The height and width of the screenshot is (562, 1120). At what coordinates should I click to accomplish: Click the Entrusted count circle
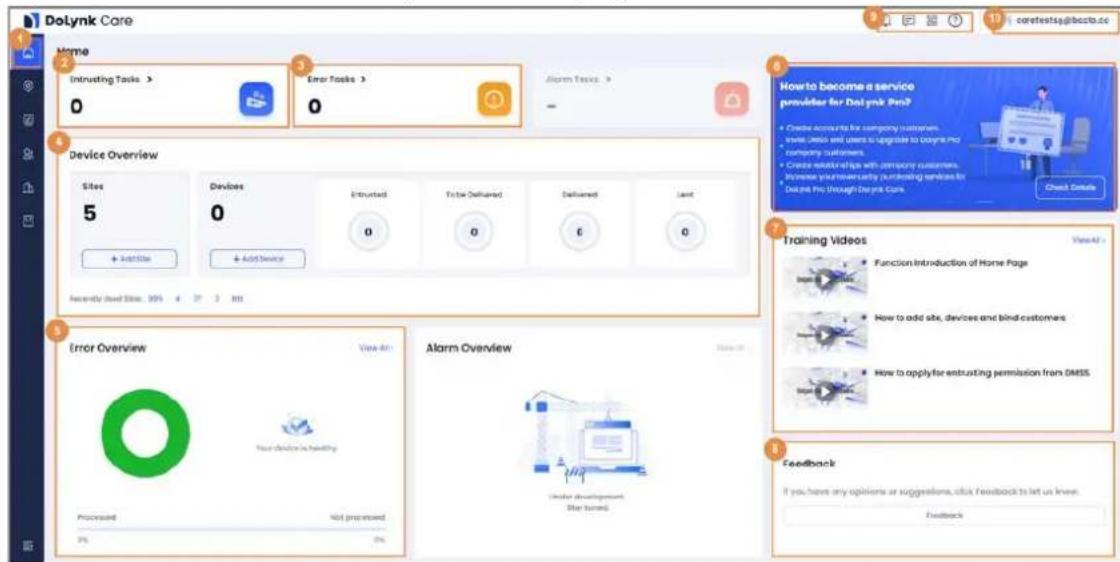pos(368,231)
